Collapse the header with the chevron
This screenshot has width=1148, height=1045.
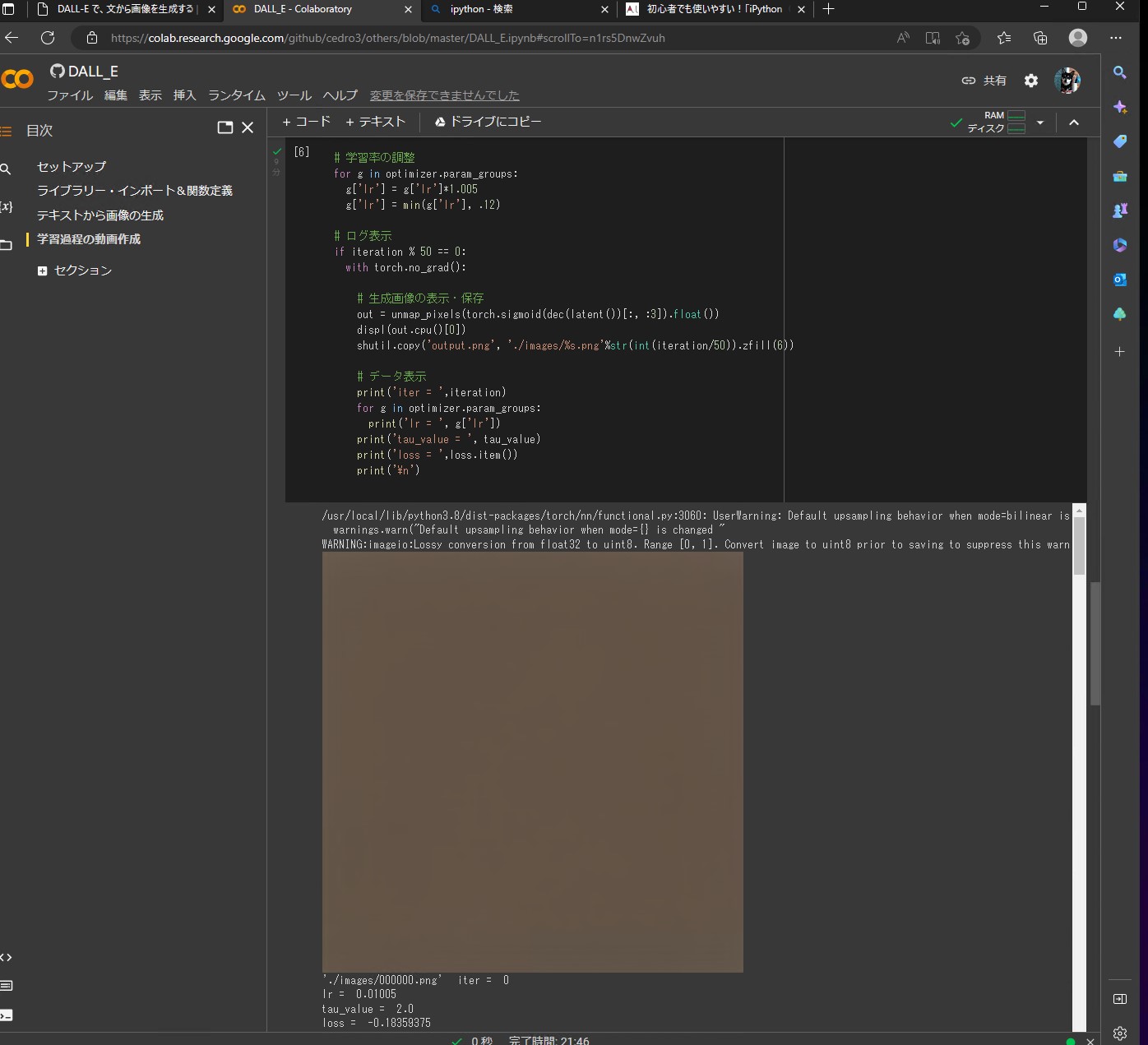1074,123
